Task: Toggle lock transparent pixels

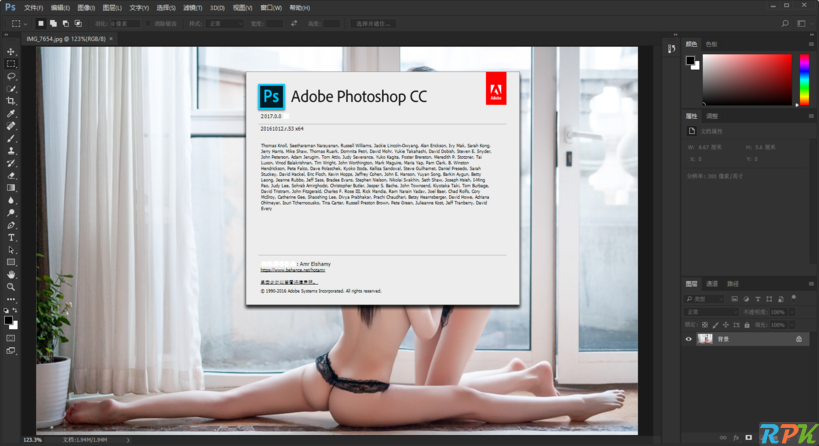Action: click(x=705, y=325)
